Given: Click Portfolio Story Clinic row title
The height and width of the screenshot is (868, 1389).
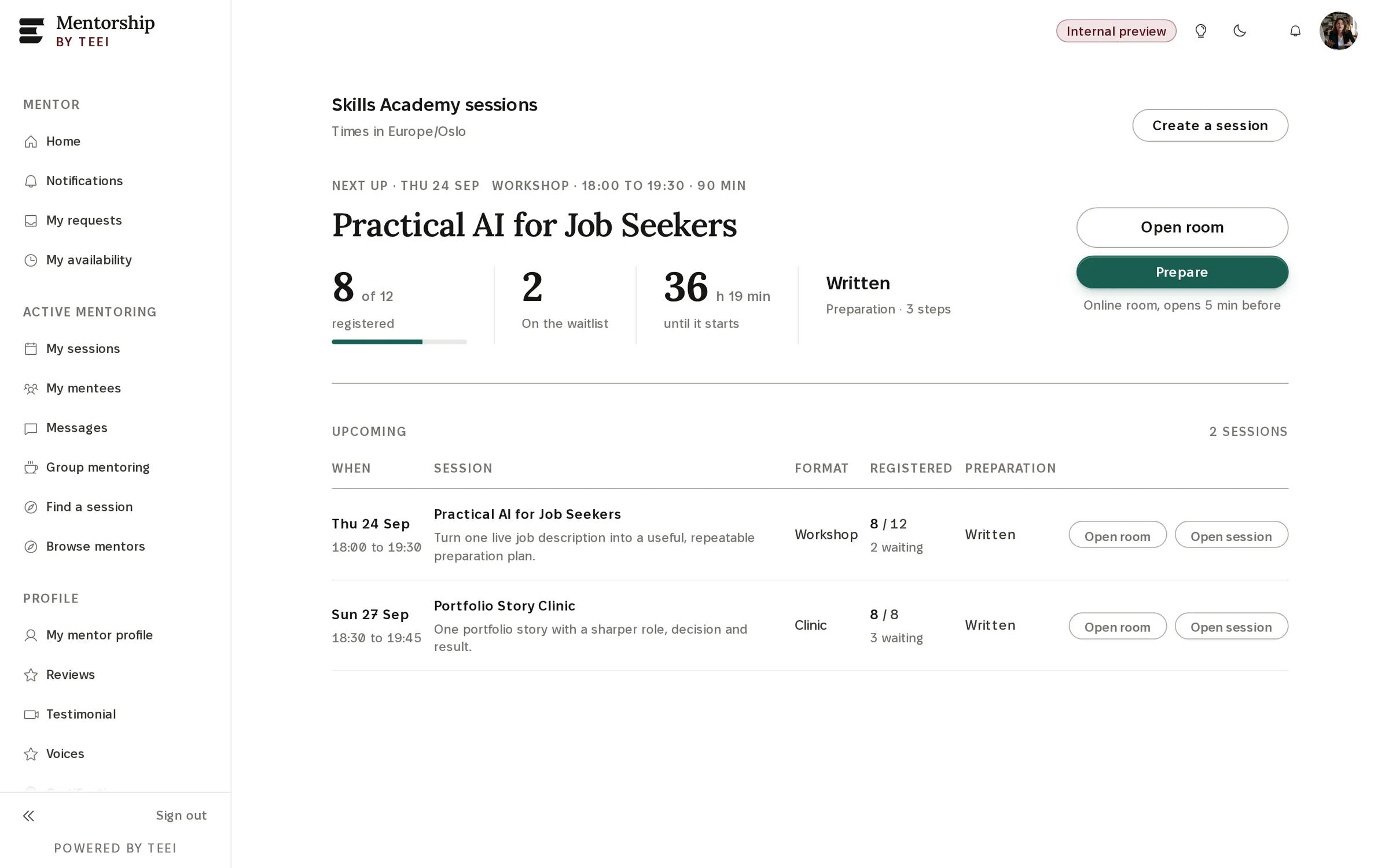Looking at the screenshot, I should point(505,606).
